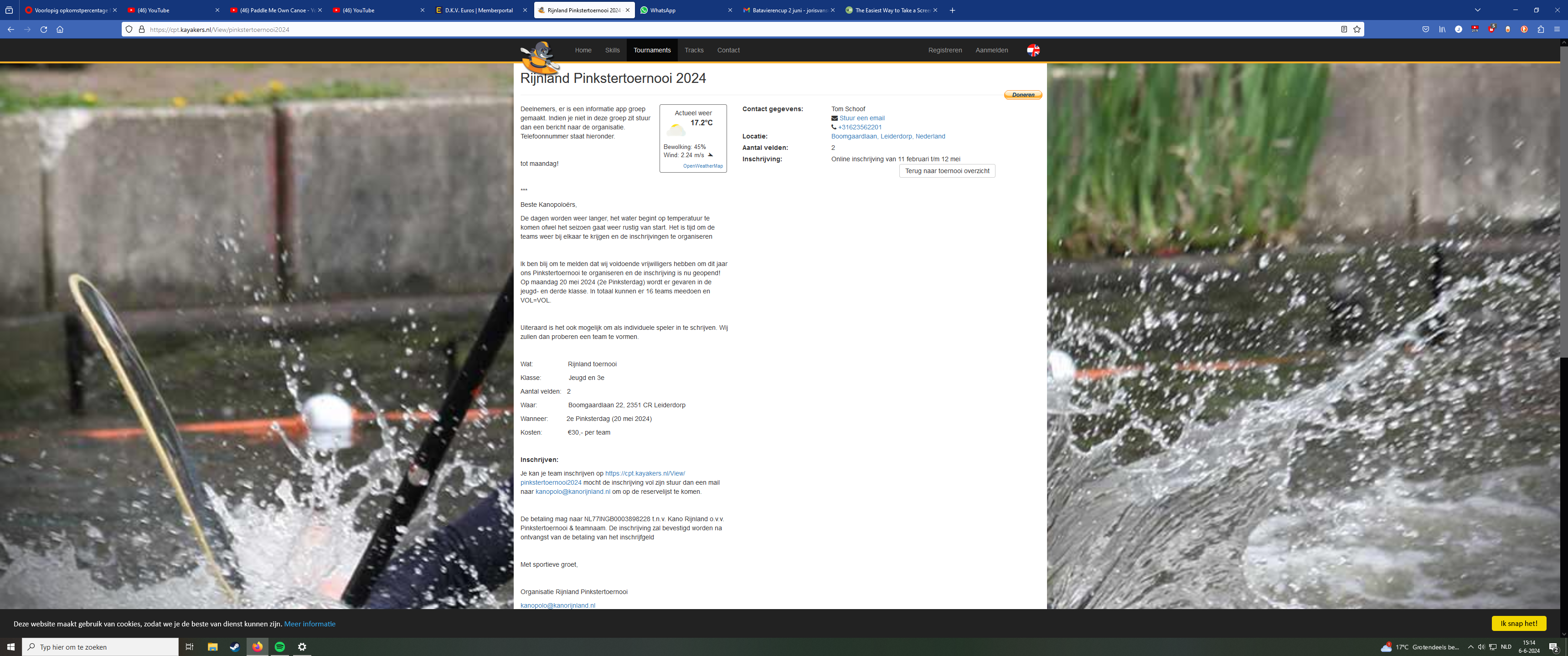Click the DuckDuckGo extension icon
This screenshot has height=656, width=1568.
click(x=1524, y=29)
